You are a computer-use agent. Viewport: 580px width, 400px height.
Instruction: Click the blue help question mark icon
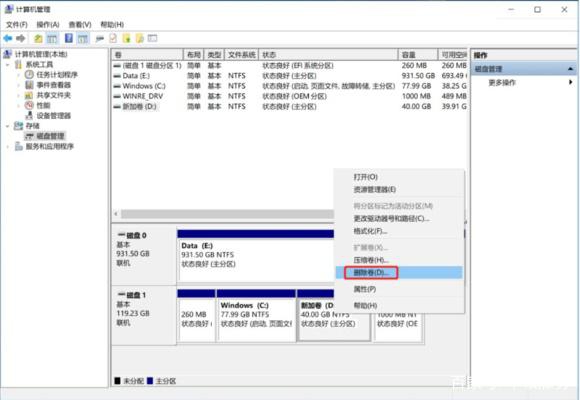(x=69, y=38)
